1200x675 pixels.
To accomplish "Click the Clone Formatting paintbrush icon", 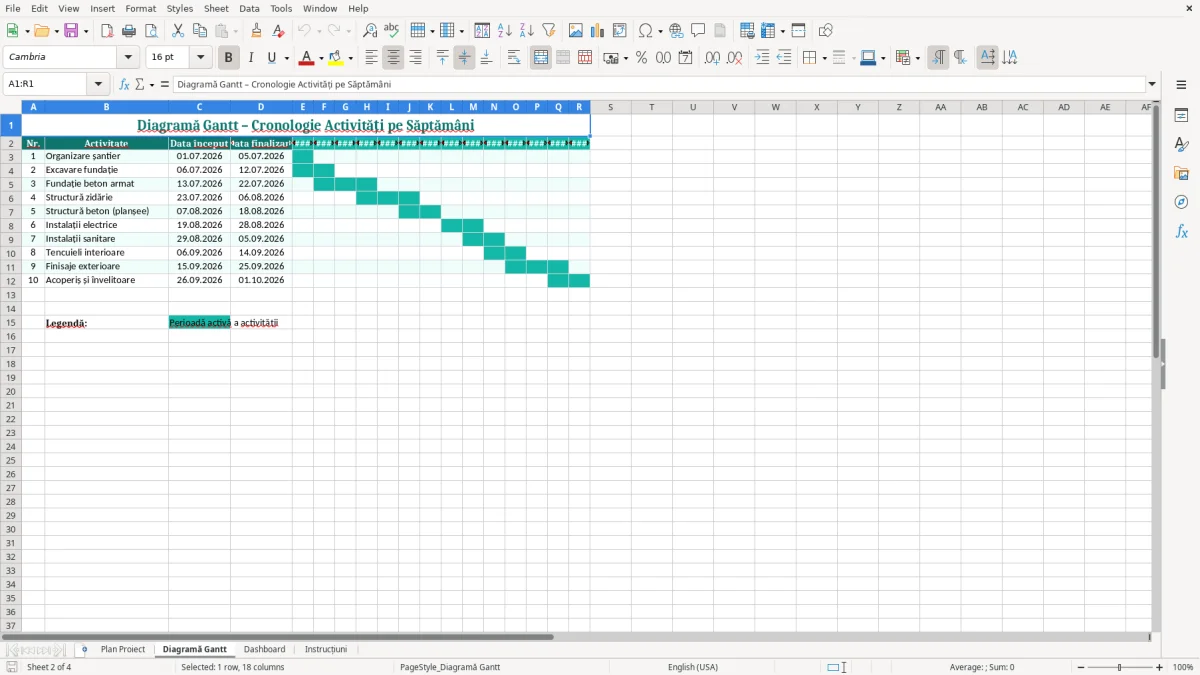I will click(257, 31).
